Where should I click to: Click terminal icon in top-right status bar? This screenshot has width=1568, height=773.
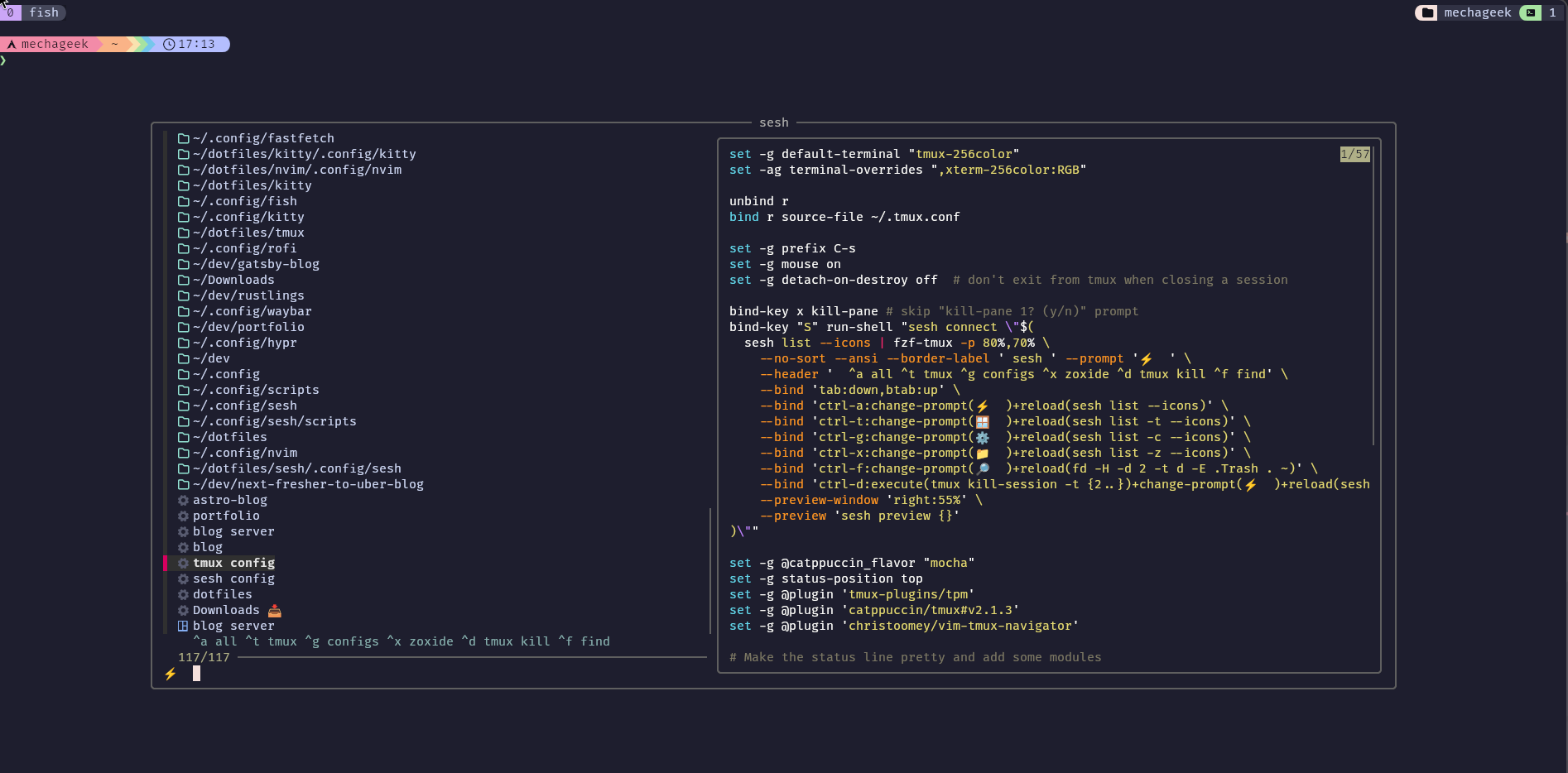pyautogui.click(x=1531, y=12)
